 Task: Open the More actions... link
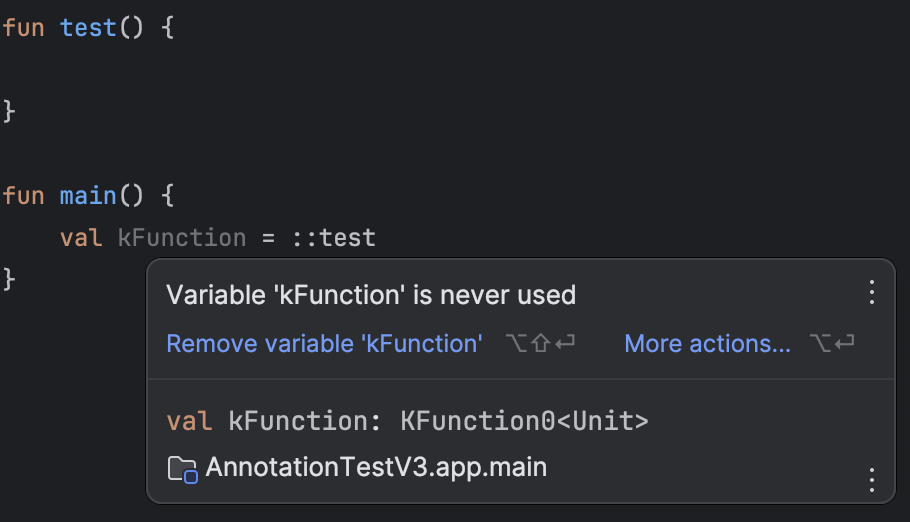coord(707,344)
